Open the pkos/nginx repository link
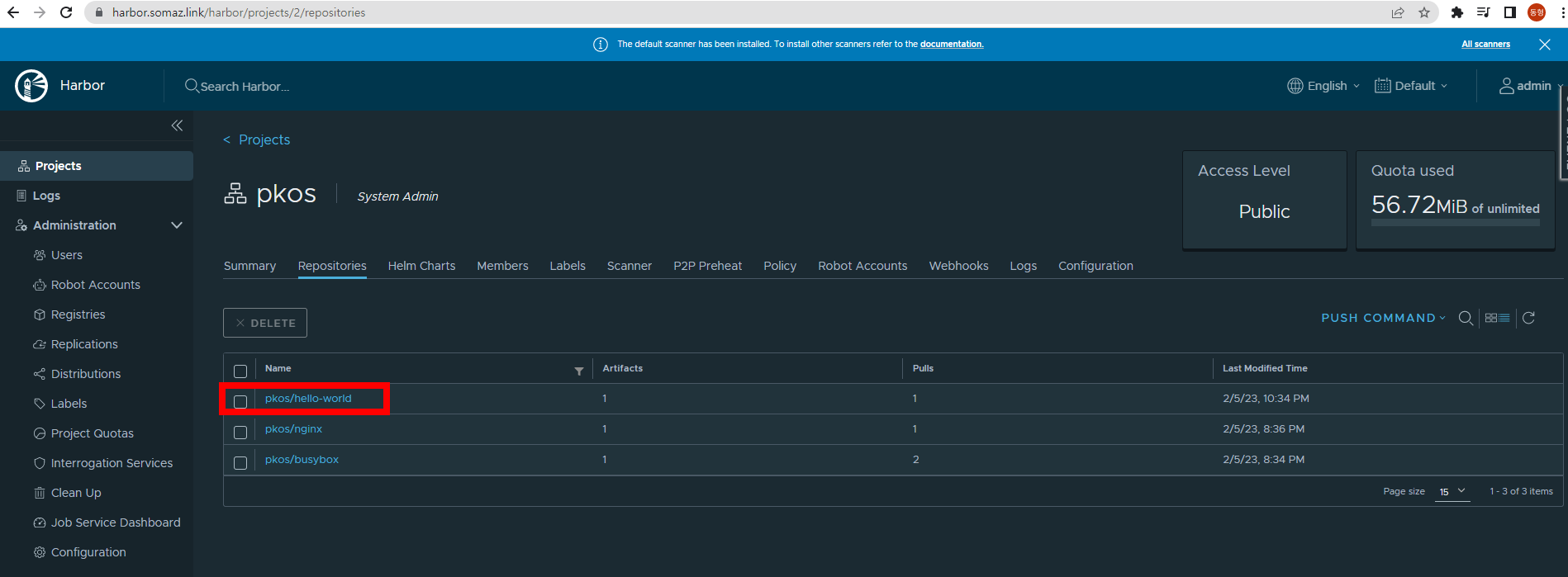The width and height of the screenshot is (1568, 577). coord(293,428)
